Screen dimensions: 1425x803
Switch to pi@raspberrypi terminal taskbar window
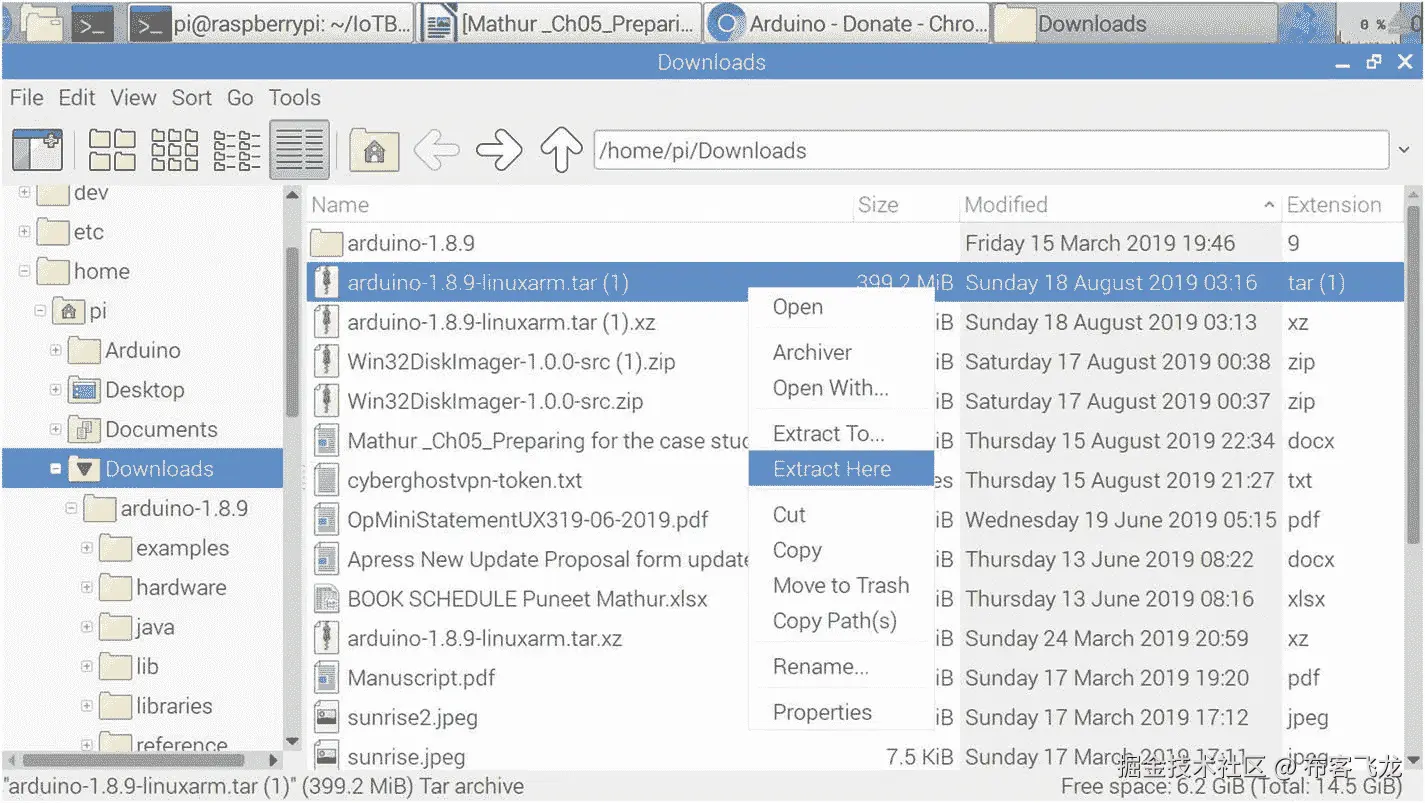pos(271,24)
